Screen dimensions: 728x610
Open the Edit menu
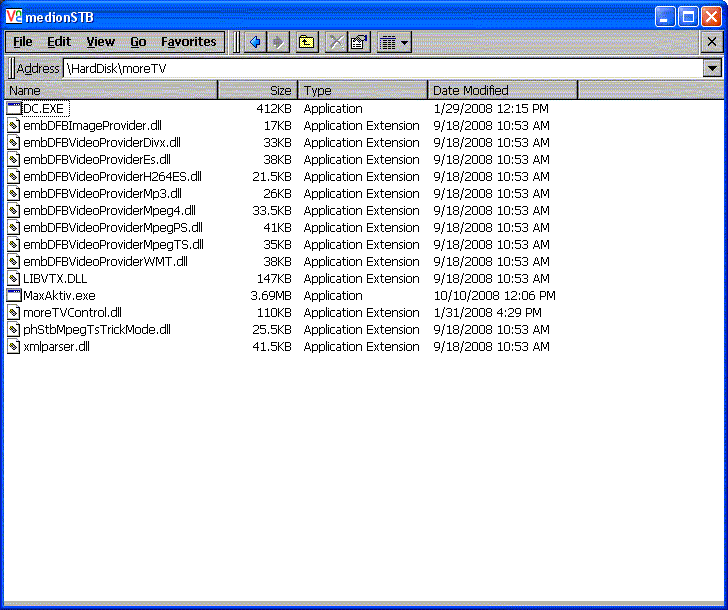pos(59,42)
